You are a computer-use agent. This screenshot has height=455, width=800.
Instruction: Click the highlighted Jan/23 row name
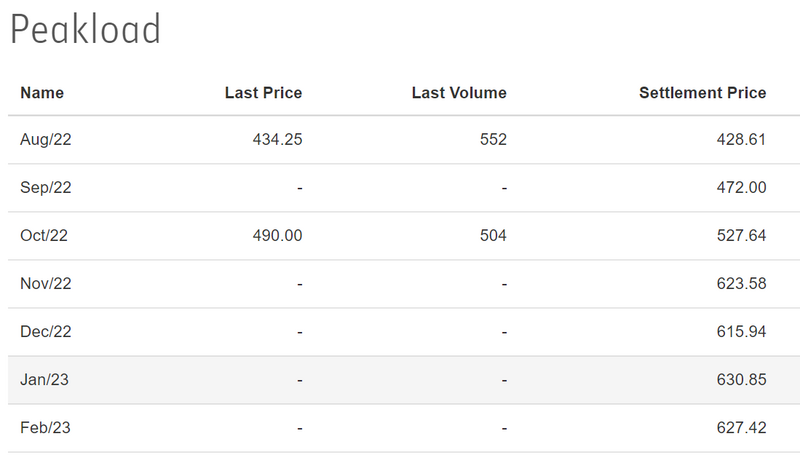(x=45, y=380)
